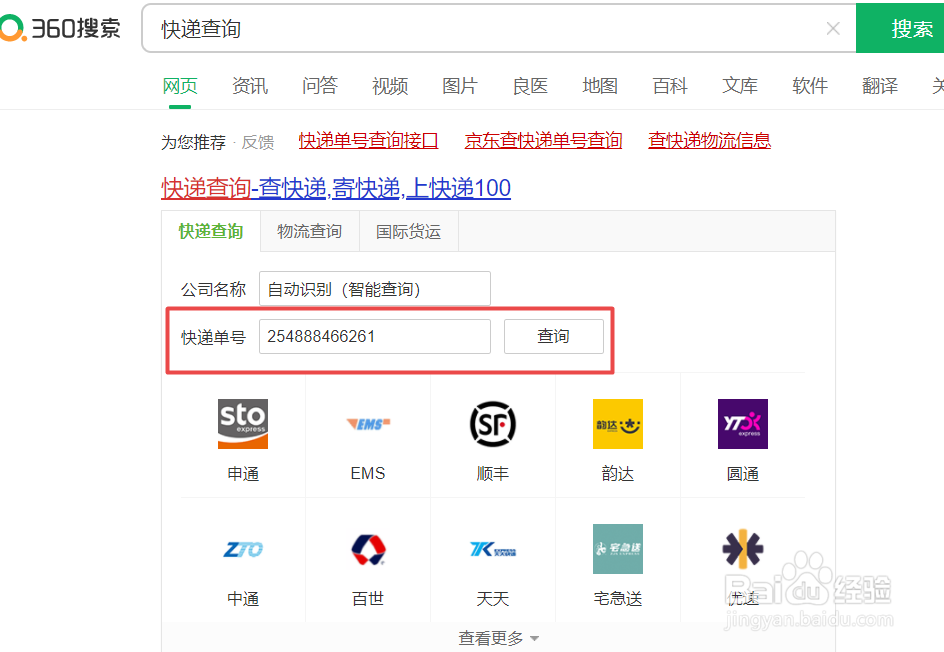
Task: Click the 反馈 feedback link
Action: [x=258, y=142]
